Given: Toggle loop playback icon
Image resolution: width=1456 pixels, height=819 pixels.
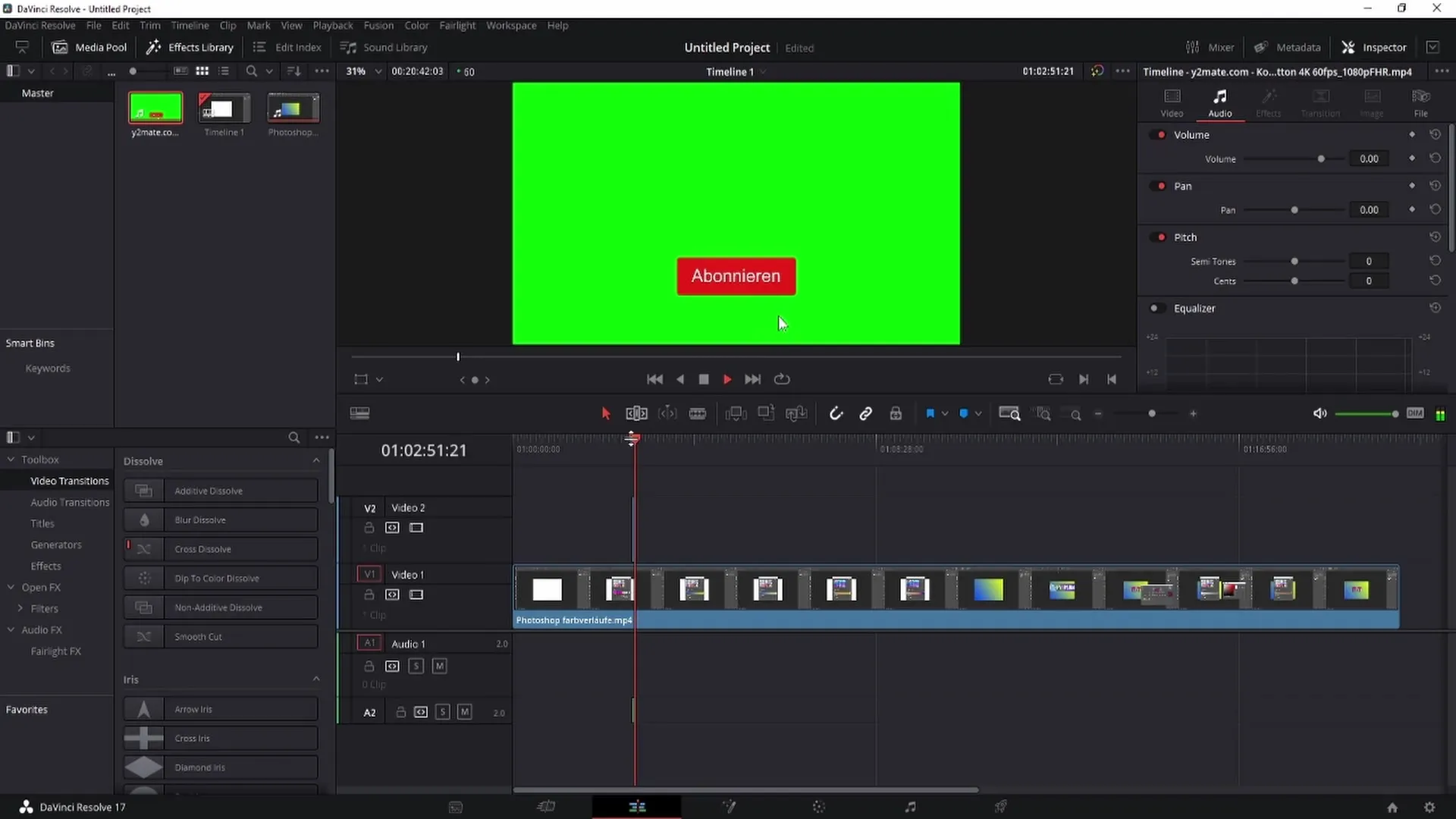Looking at the screenshot, I should [x=782, y=379].
